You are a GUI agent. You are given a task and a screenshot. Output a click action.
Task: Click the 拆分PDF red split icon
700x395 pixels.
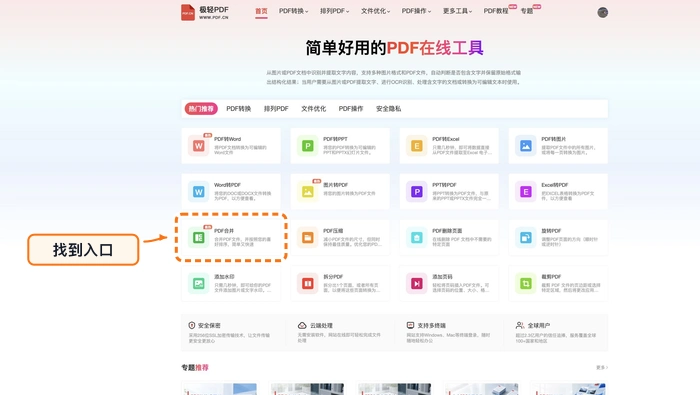pos(308,283)
